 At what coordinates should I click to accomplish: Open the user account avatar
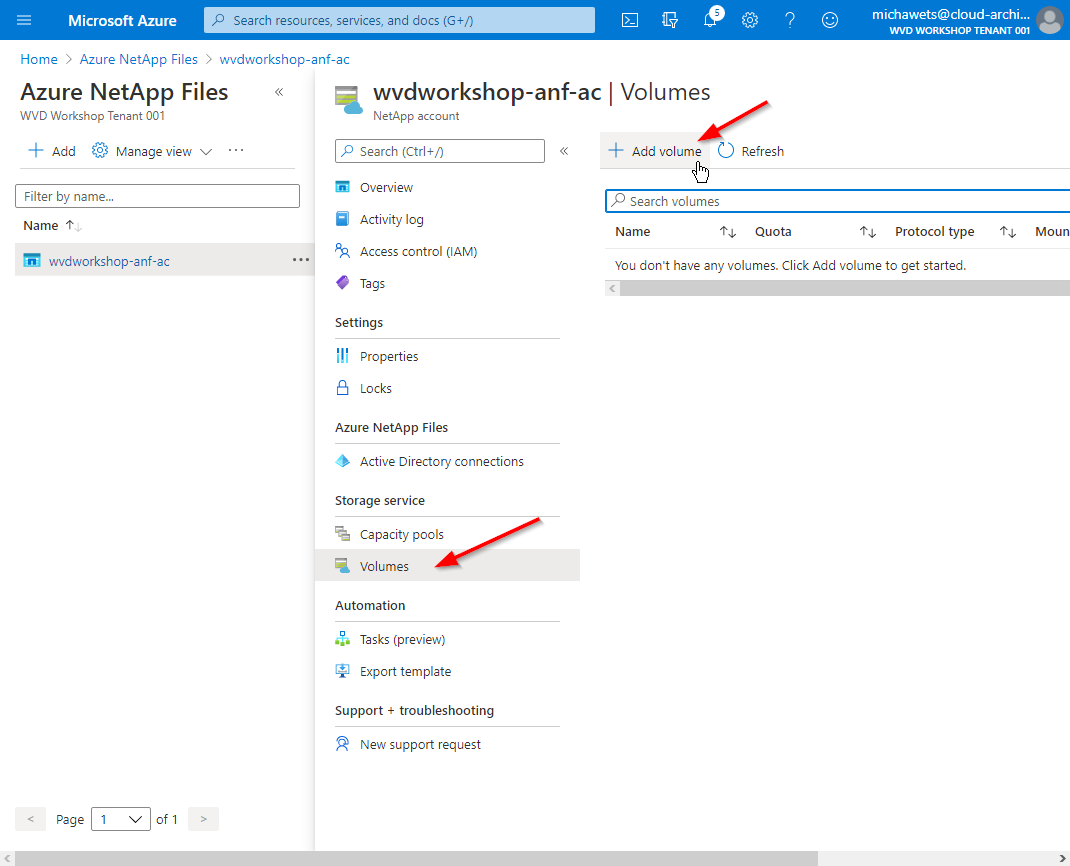[x=1050, y=20]
